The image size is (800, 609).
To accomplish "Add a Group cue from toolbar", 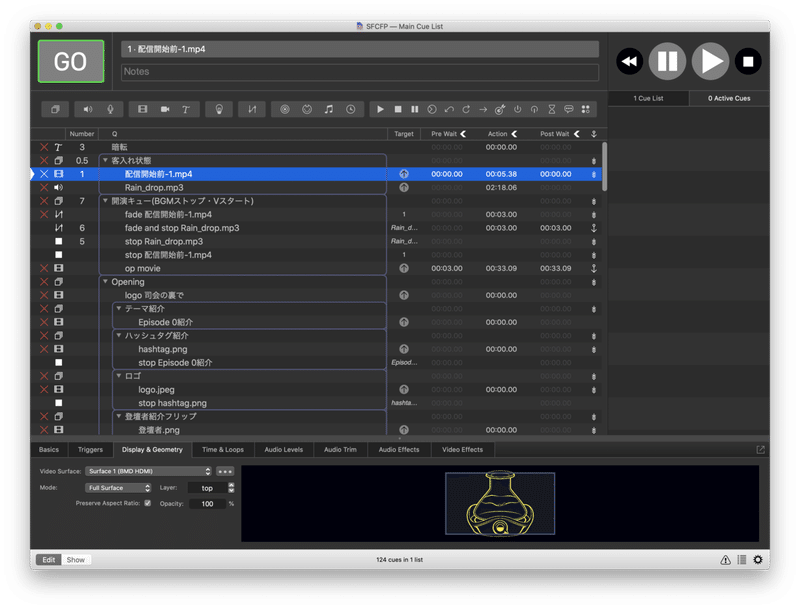I will [x=55, y=109].
